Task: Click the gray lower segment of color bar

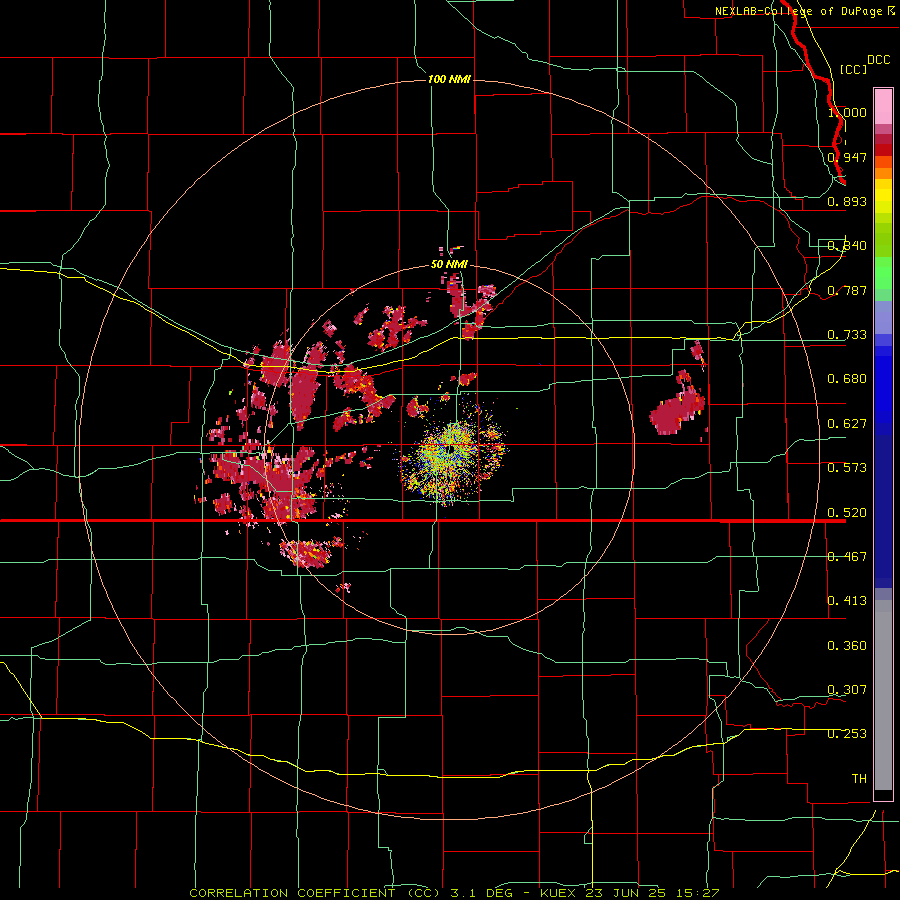Action: tap(883, 695)
